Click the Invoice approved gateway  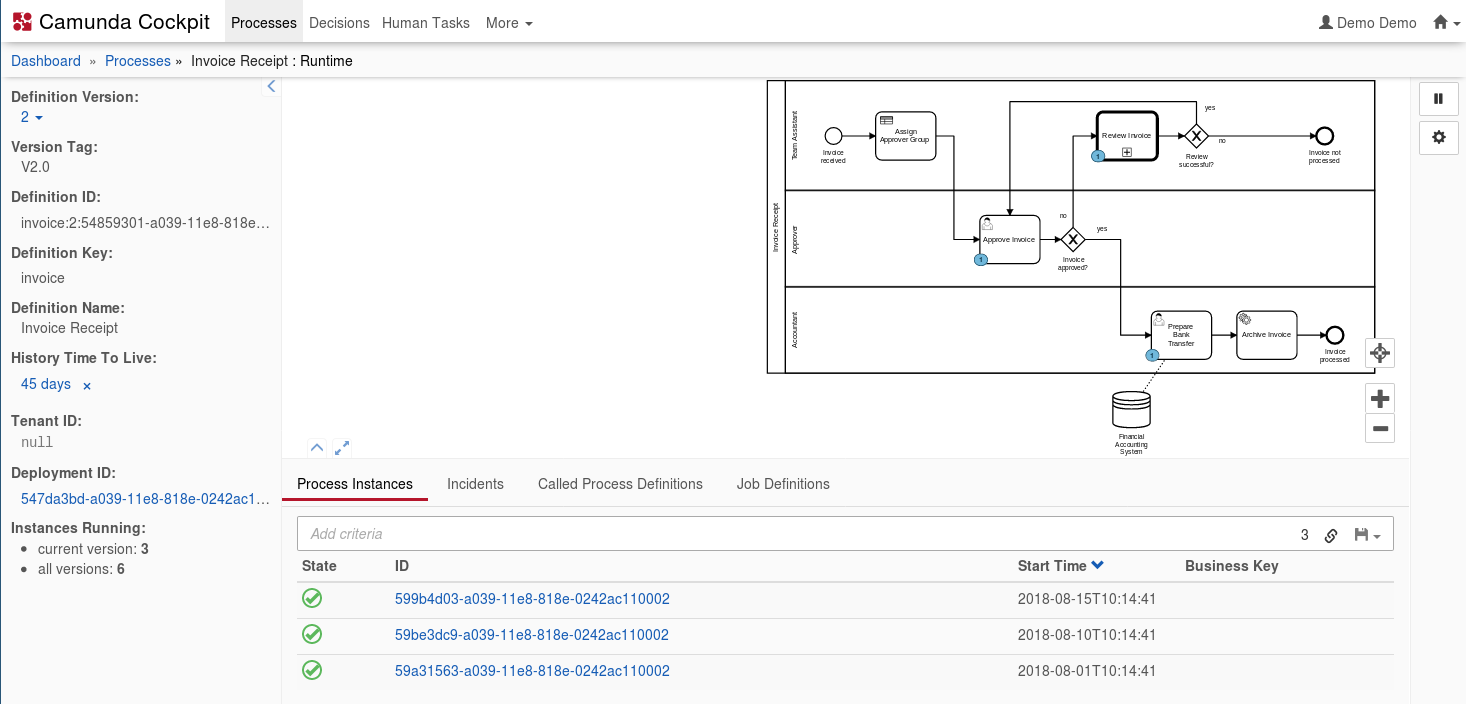coord(1072,239)
